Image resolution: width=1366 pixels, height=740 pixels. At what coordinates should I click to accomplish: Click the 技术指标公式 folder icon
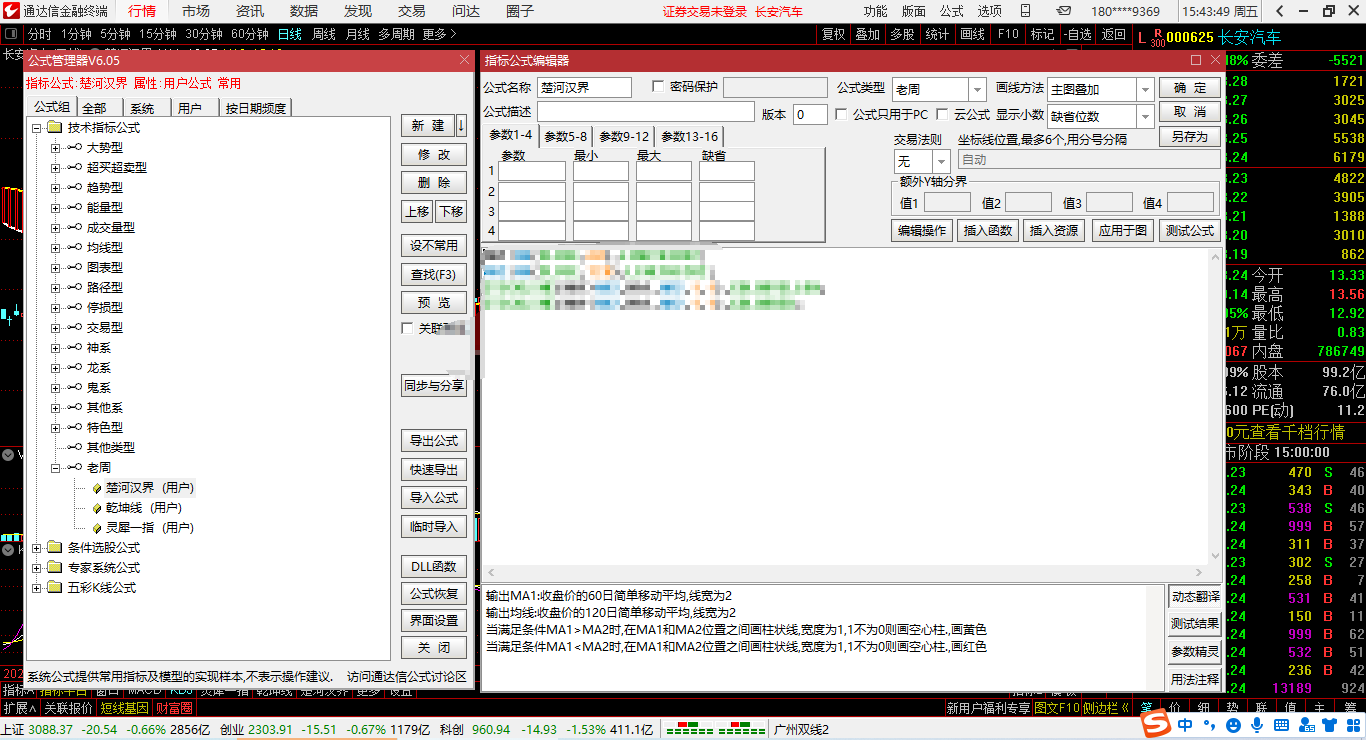pos(54,128)
